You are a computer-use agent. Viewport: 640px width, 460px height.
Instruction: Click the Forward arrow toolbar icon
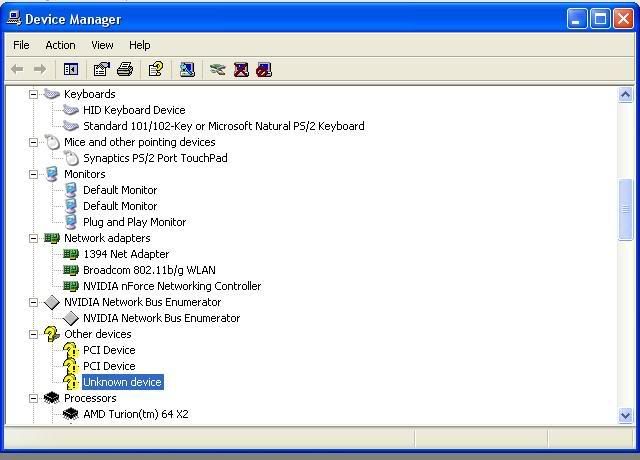click(x=40, y=69)
